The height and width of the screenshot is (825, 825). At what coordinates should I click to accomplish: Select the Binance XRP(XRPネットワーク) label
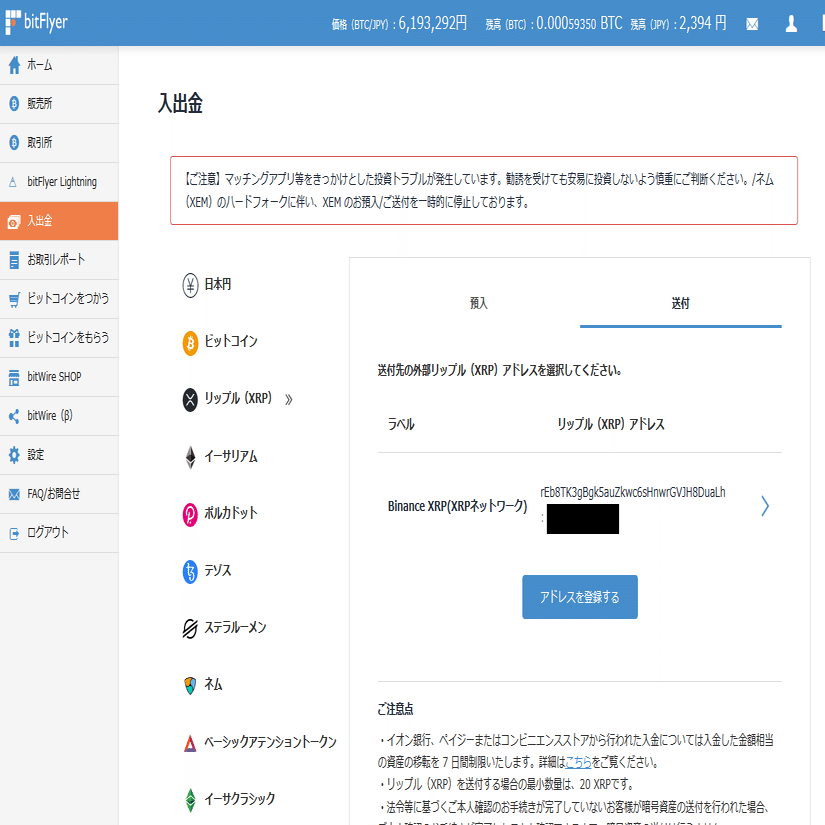coord(457,506)
